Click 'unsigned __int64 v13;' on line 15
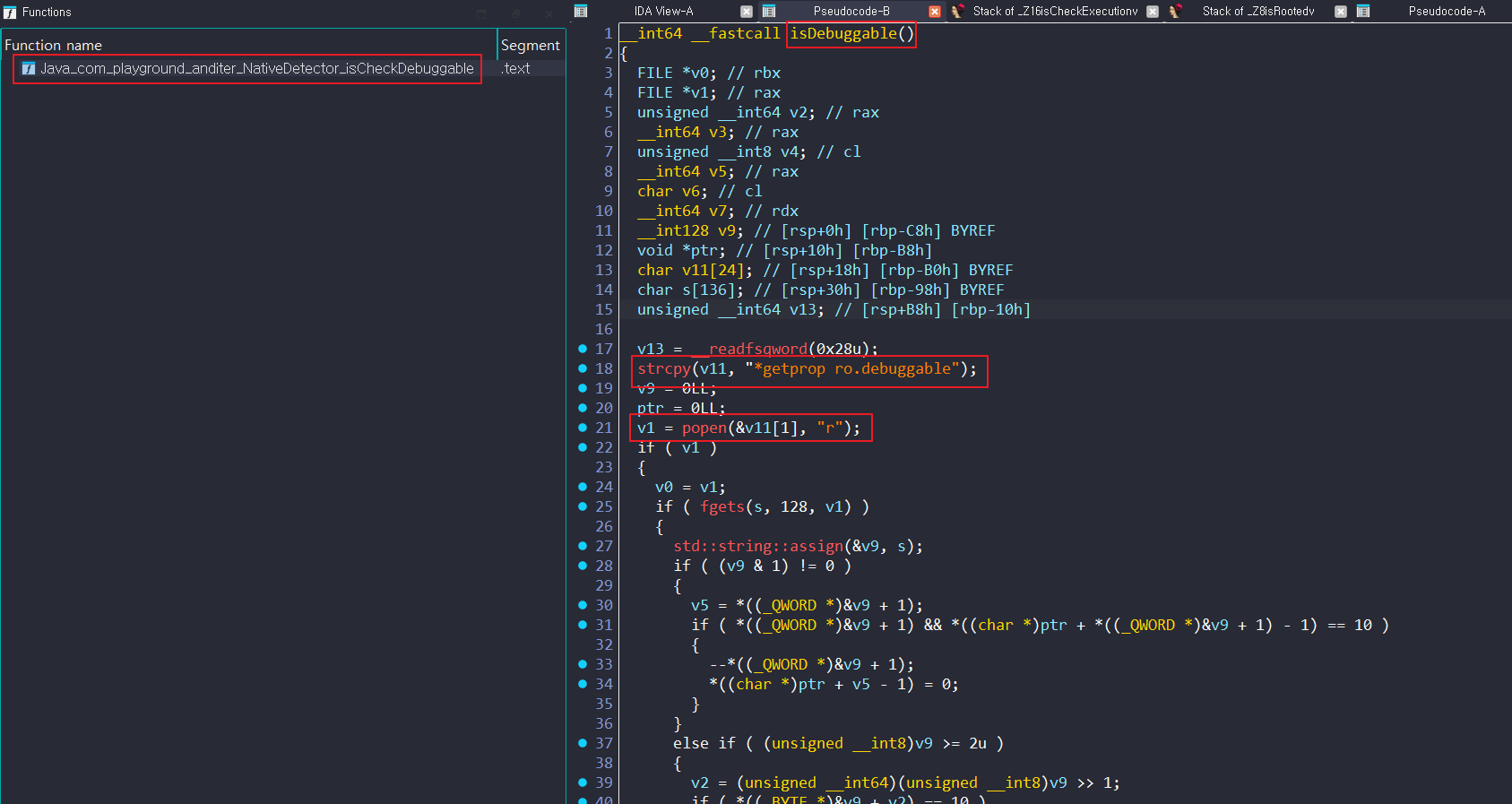This screenshot has height=804, width=1512. pos(731,309)
